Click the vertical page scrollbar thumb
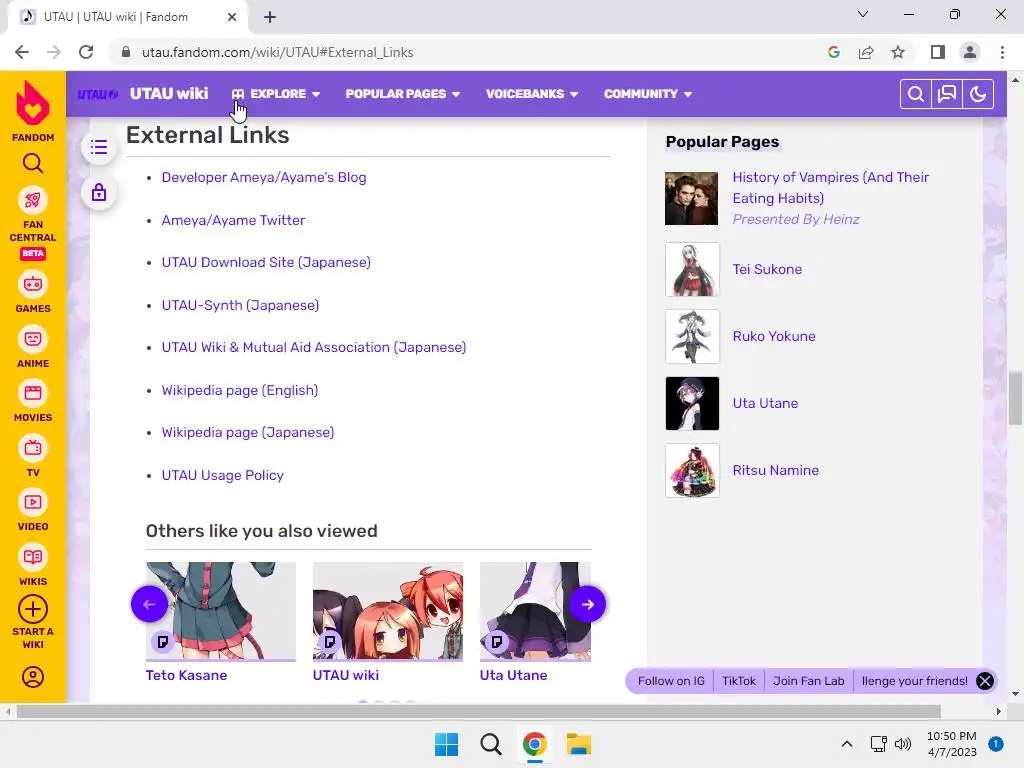The width and height of the screenshot is (1024, 768). [x=1015, y=397]
